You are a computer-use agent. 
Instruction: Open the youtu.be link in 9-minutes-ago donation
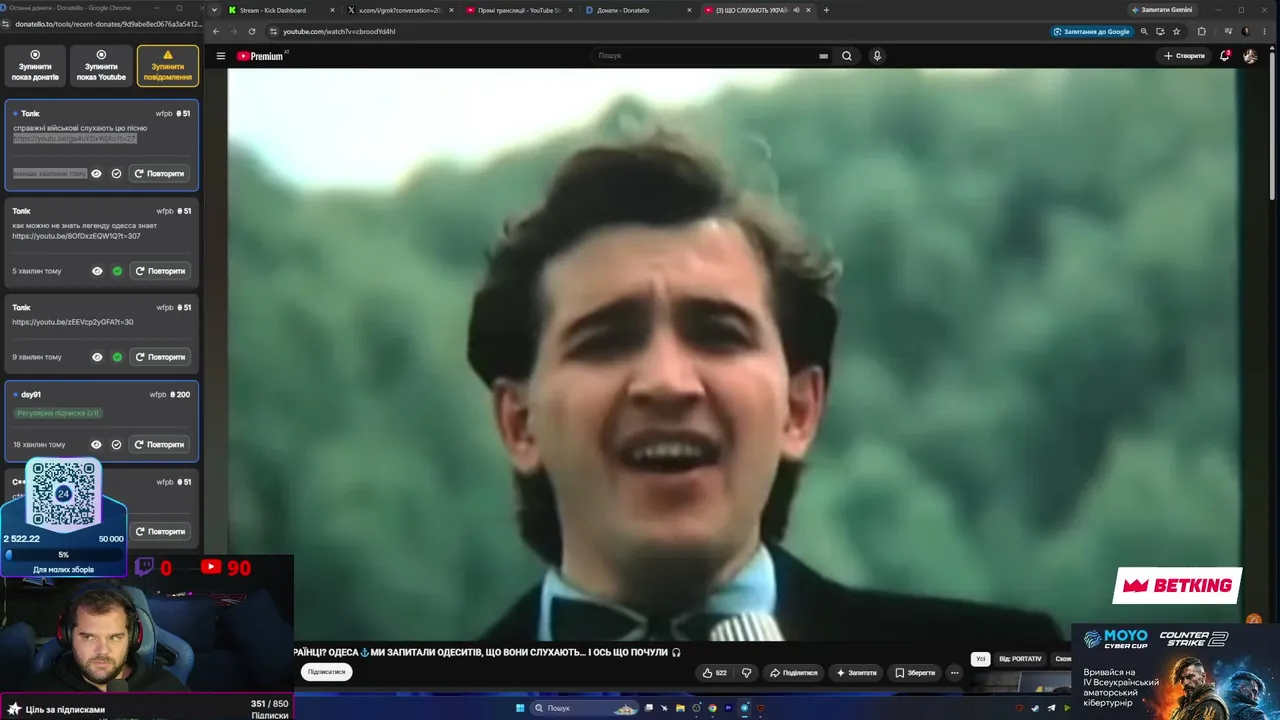click(x=72, y=322)
